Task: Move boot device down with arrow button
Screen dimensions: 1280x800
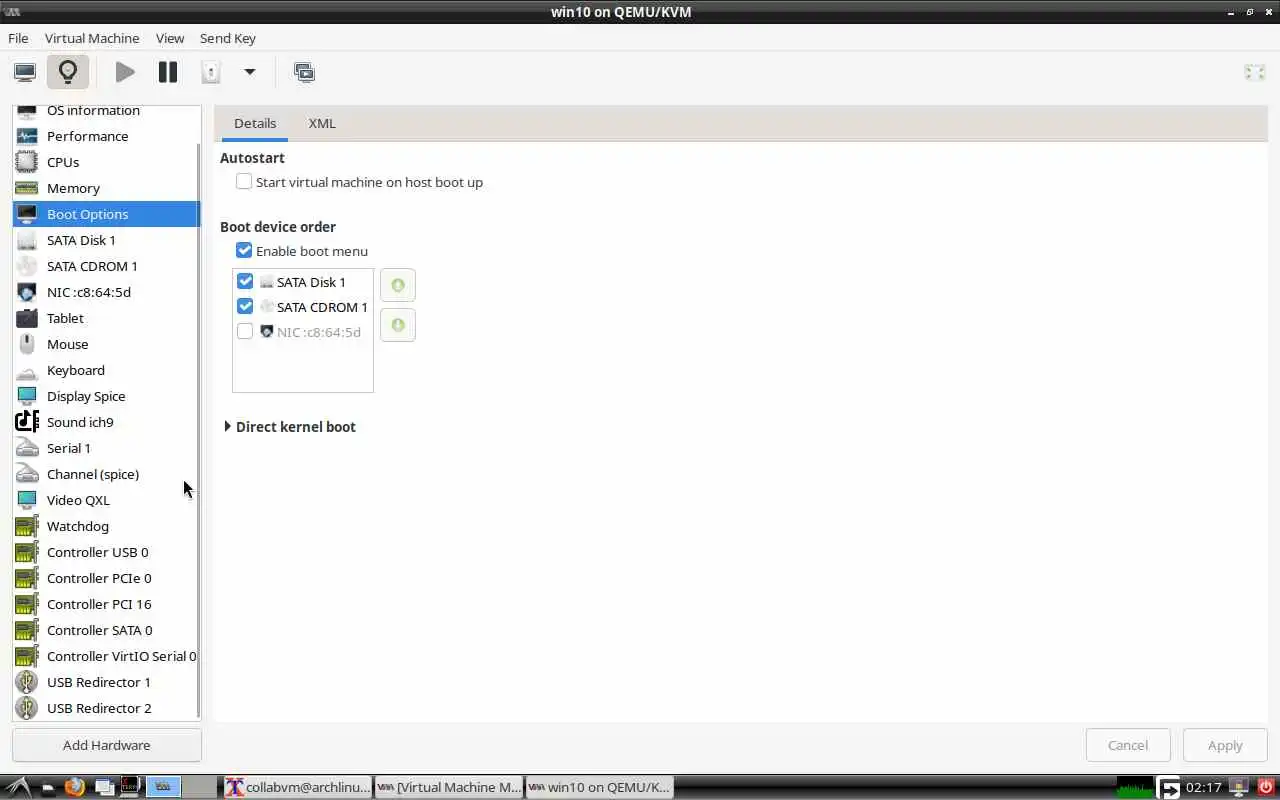Action: point(398,325)
